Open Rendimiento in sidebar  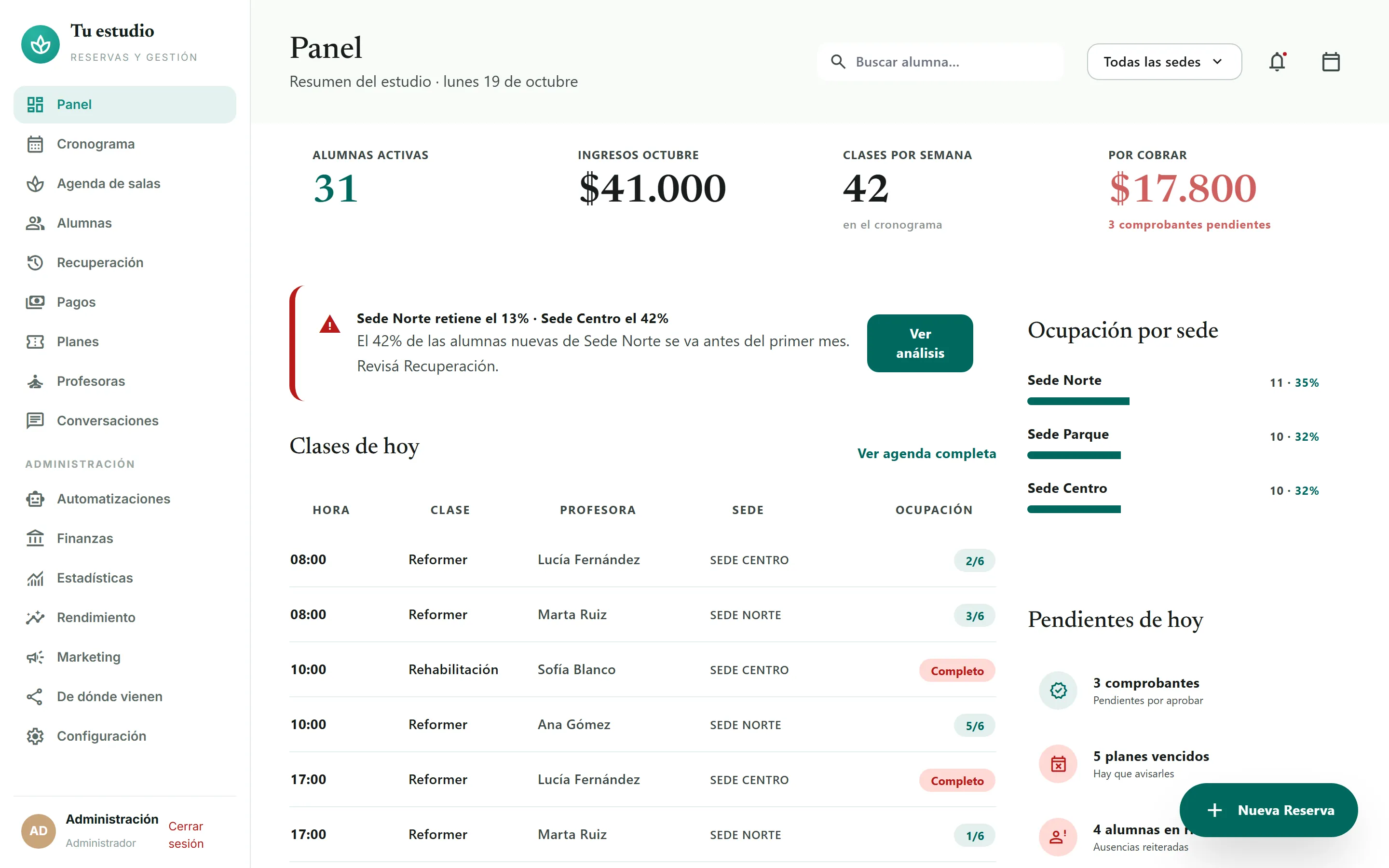click(x=124, y=618)
